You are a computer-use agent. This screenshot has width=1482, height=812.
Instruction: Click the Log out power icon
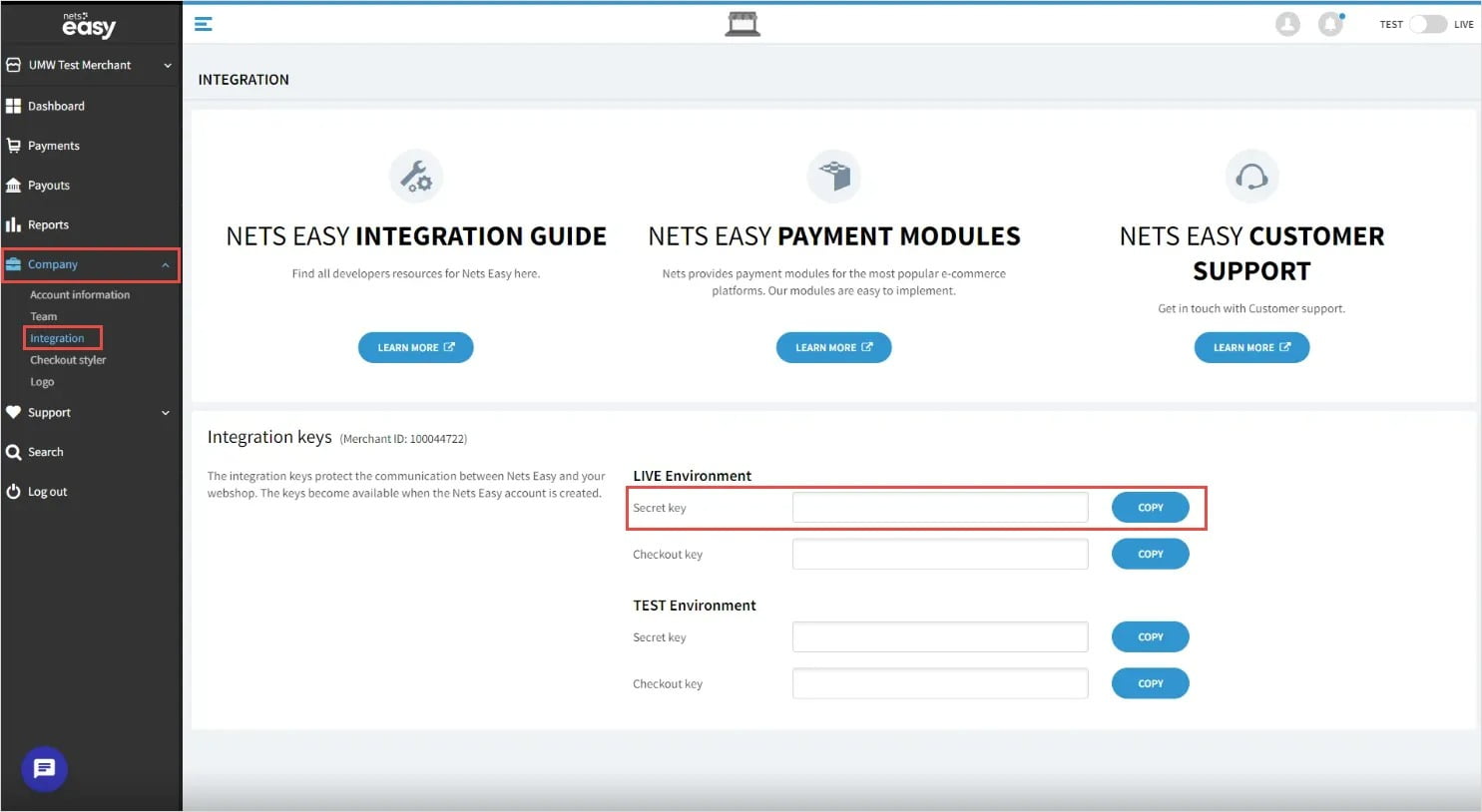[13, 492]
